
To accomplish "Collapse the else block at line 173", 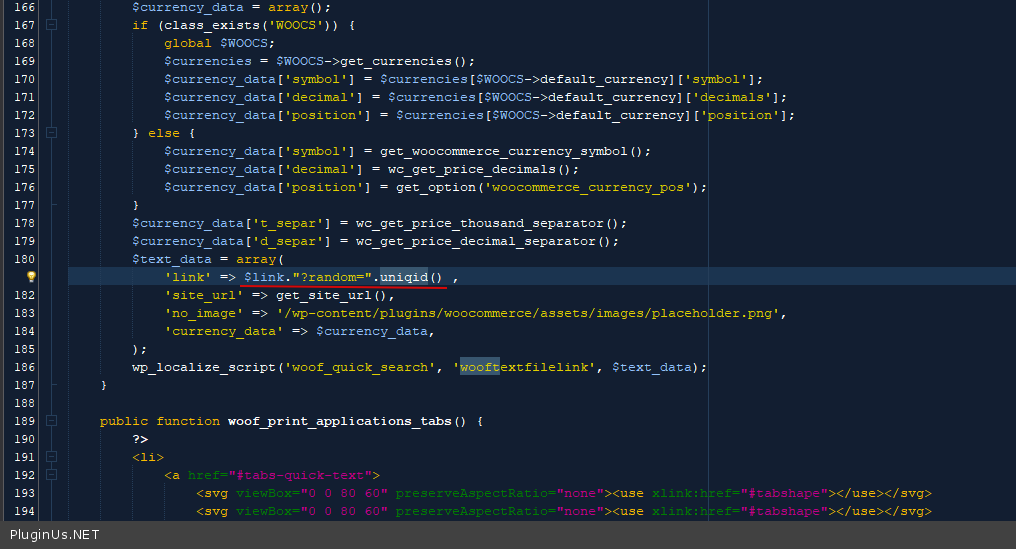I will click(x=51, y=133).
